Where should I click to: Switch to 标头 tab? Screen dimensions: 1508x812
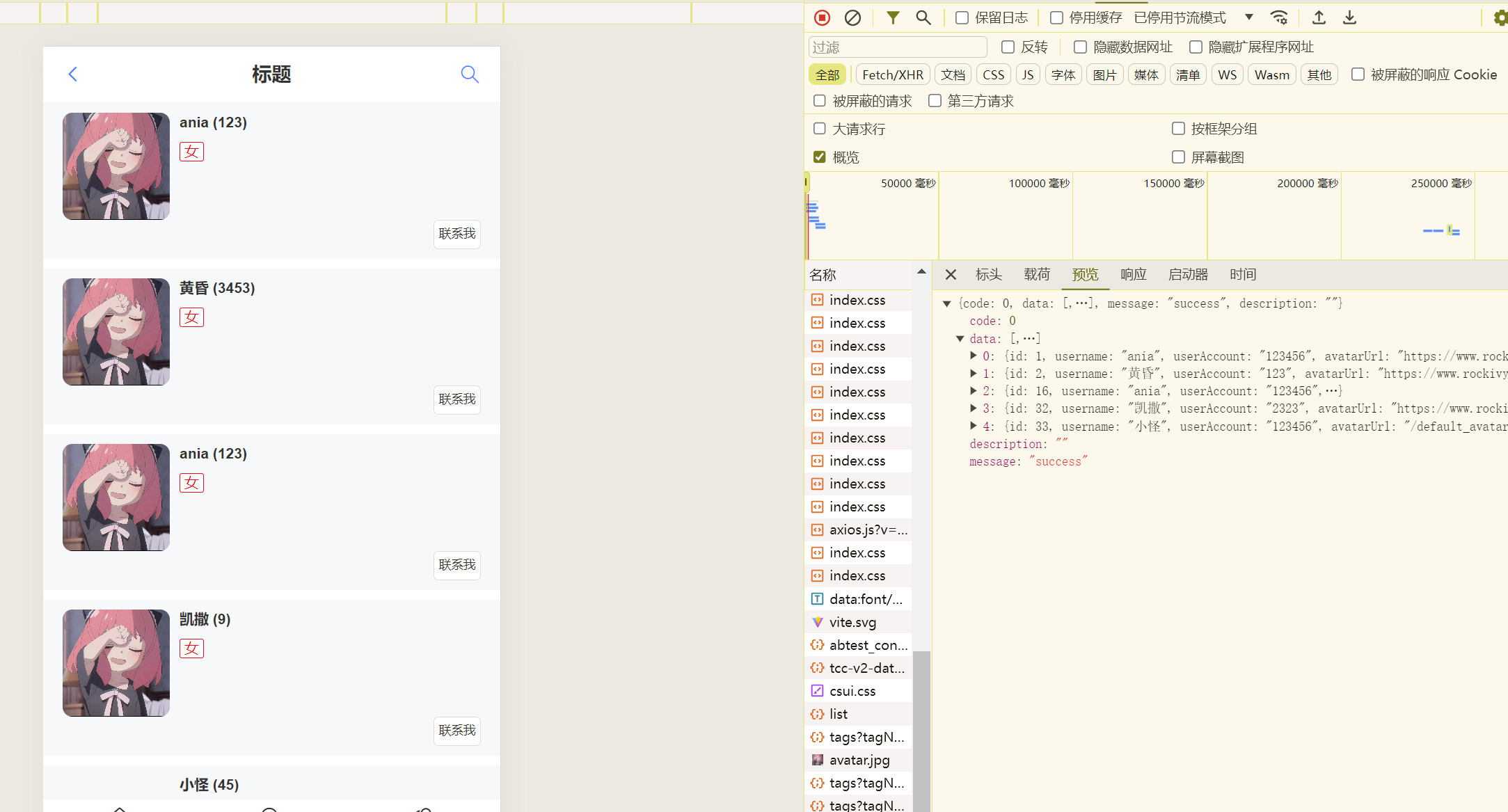[989, 275]
